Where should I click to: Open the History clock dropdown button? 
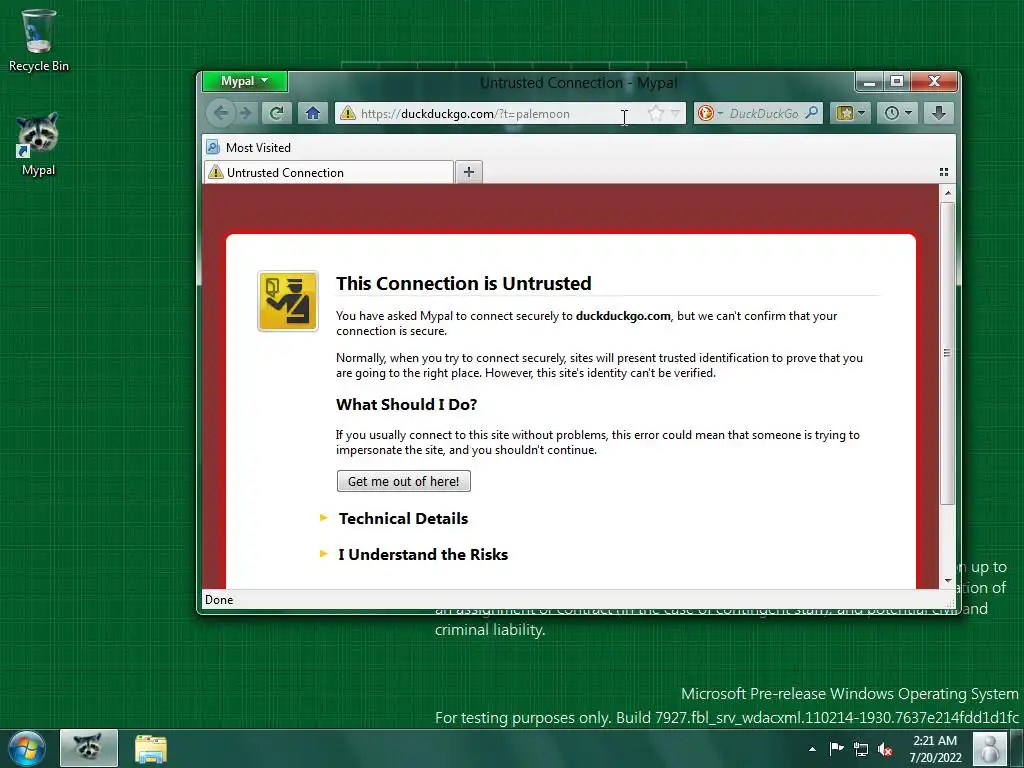point(898,113)
